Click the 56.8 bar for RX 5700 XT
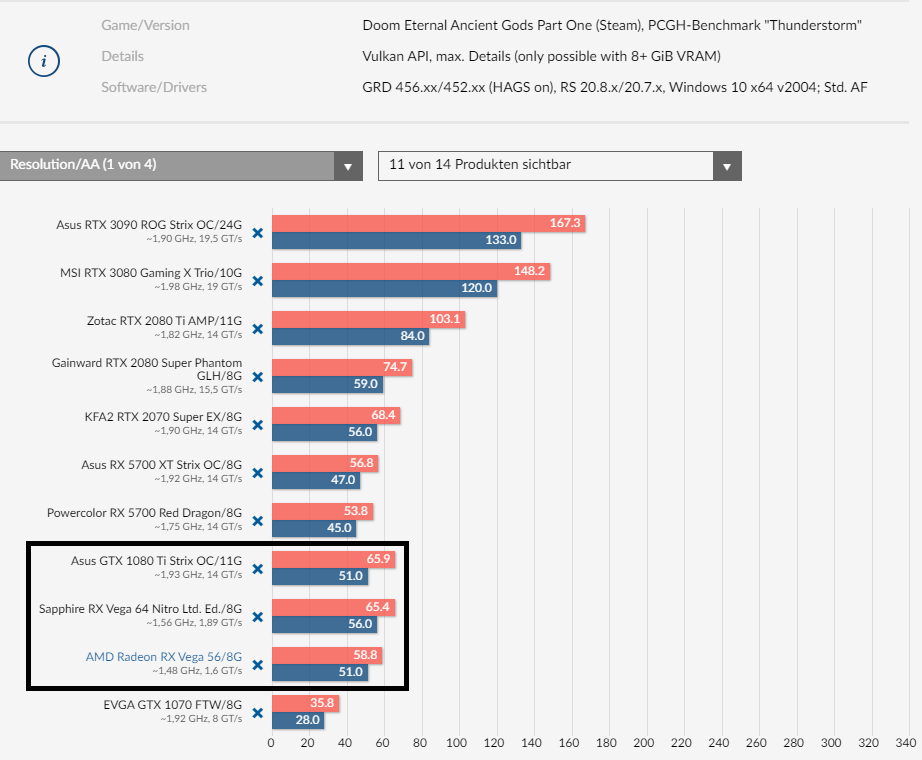 325,463
